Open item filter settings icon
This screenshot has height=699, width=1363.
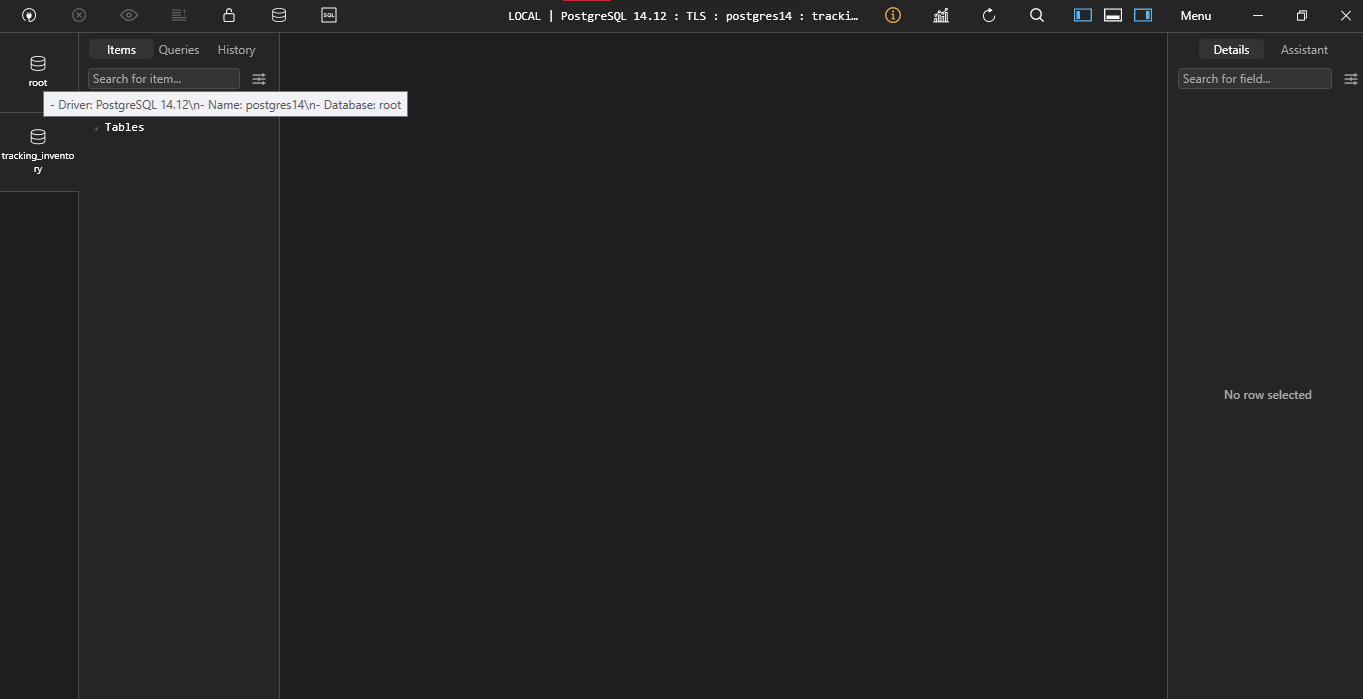[259, 79]
